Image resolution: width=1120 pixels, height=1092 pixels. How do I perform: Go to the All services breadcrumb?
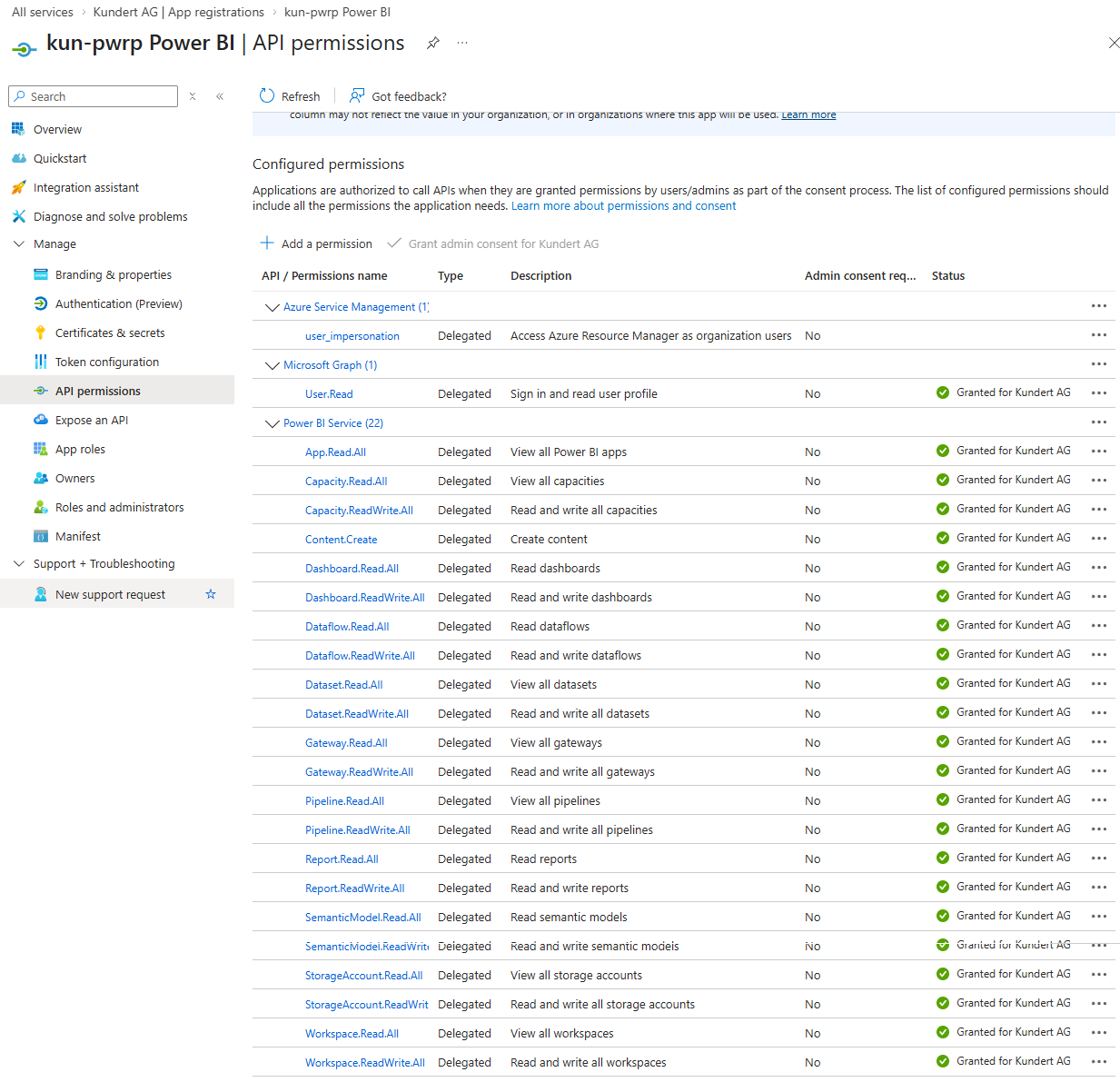click(43, 12)
